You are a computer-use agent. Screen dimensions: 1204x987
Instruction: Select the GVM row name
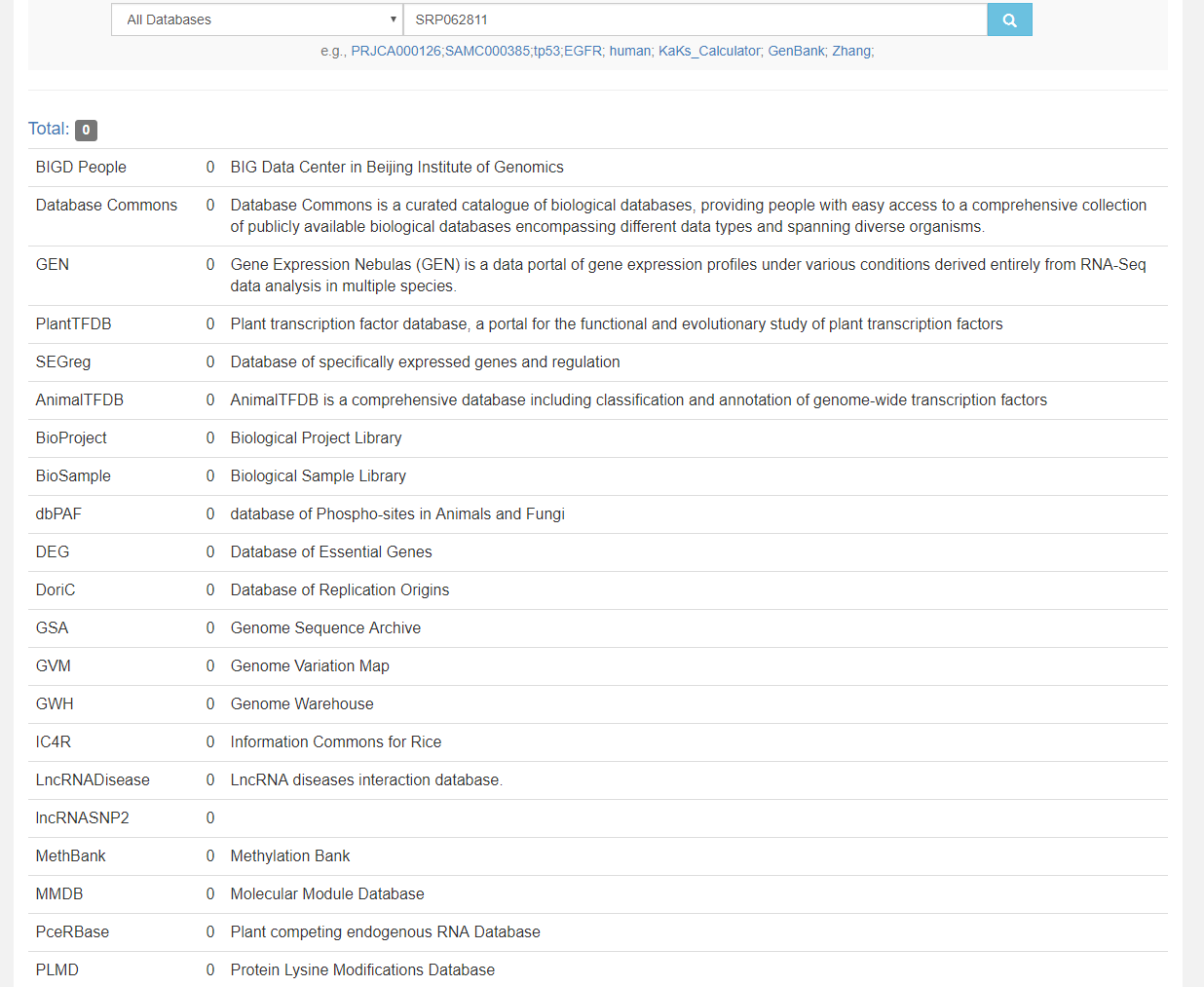point(54,666)
